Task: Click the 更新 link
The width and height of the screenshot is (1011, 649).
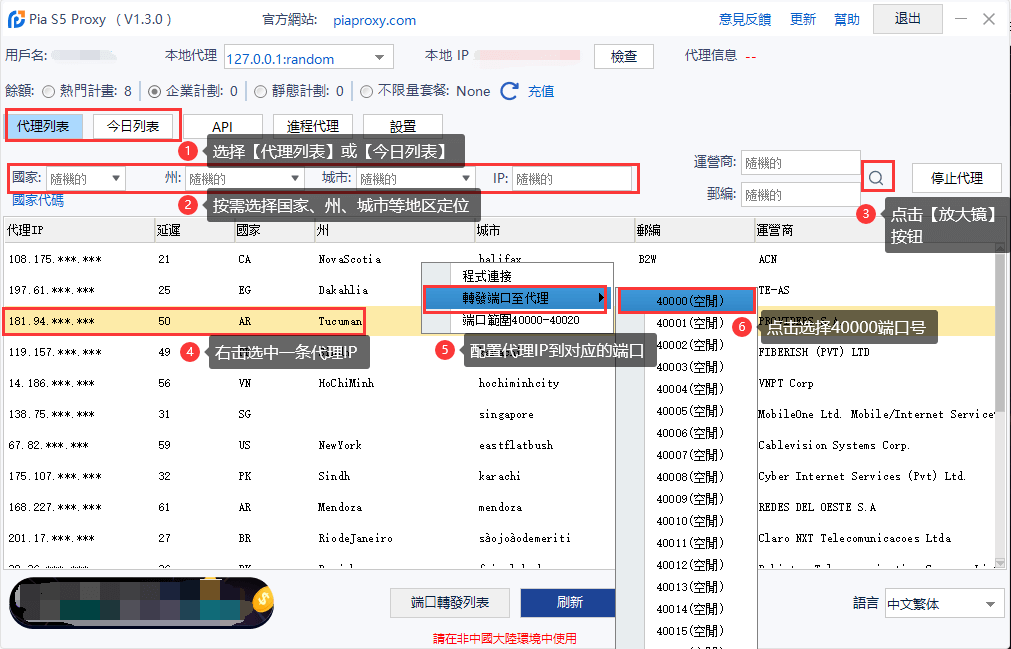Action: [803, 20]
